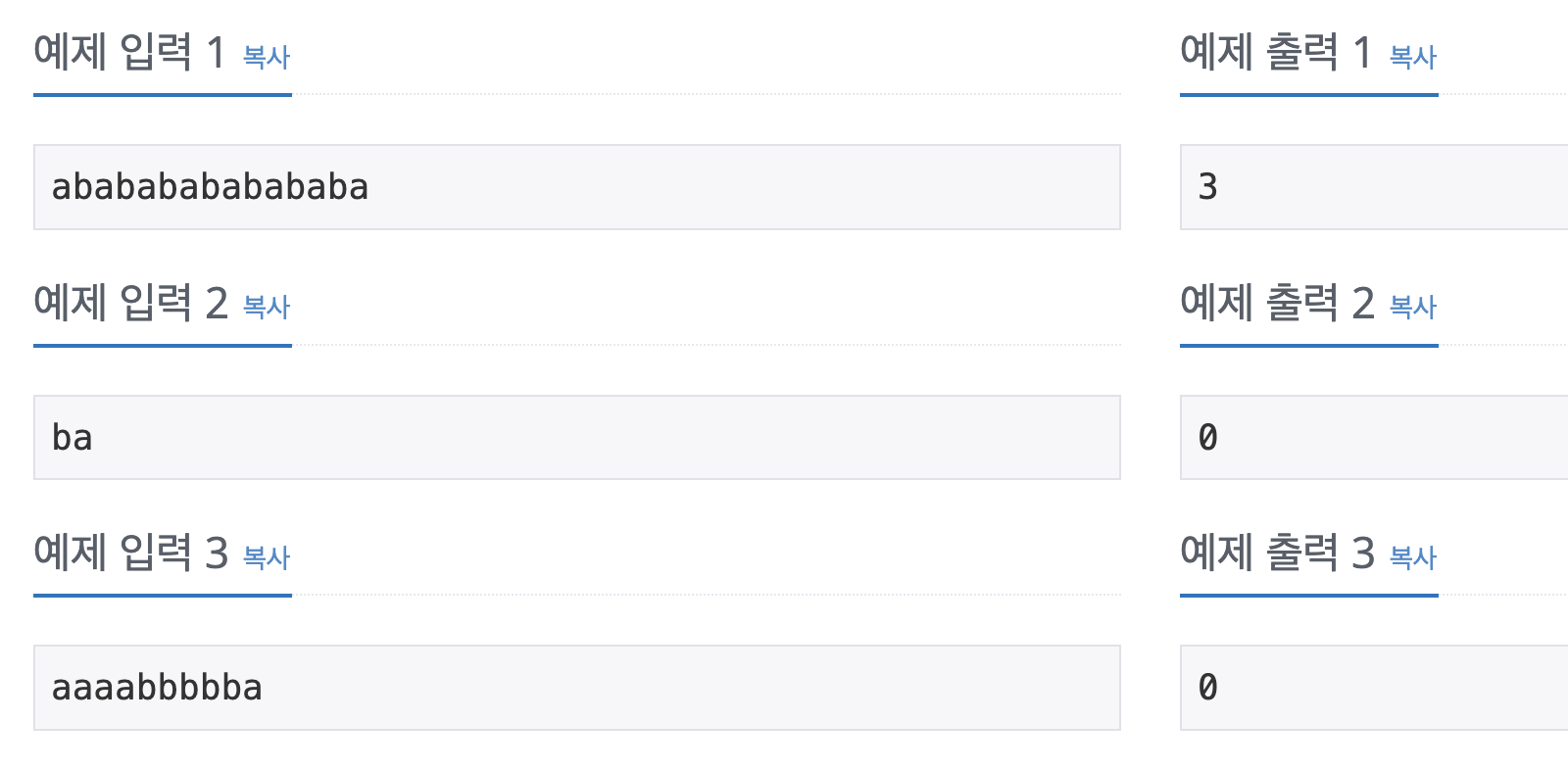This screenshot has width=1568, height=770.
Task: Click the example output 1 box showing 3
Action: point(1374,187)
